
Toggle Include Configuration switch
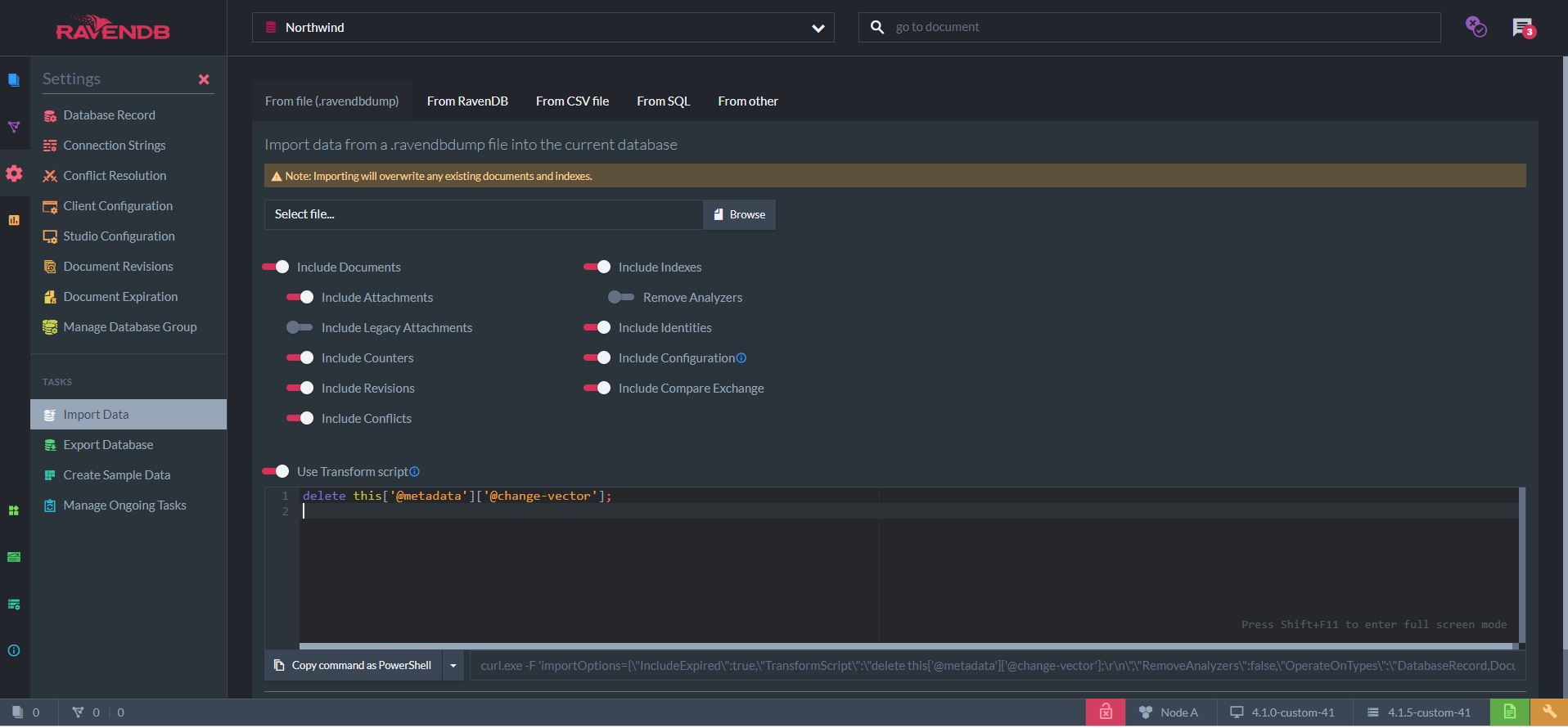click(x=597, y=357)
